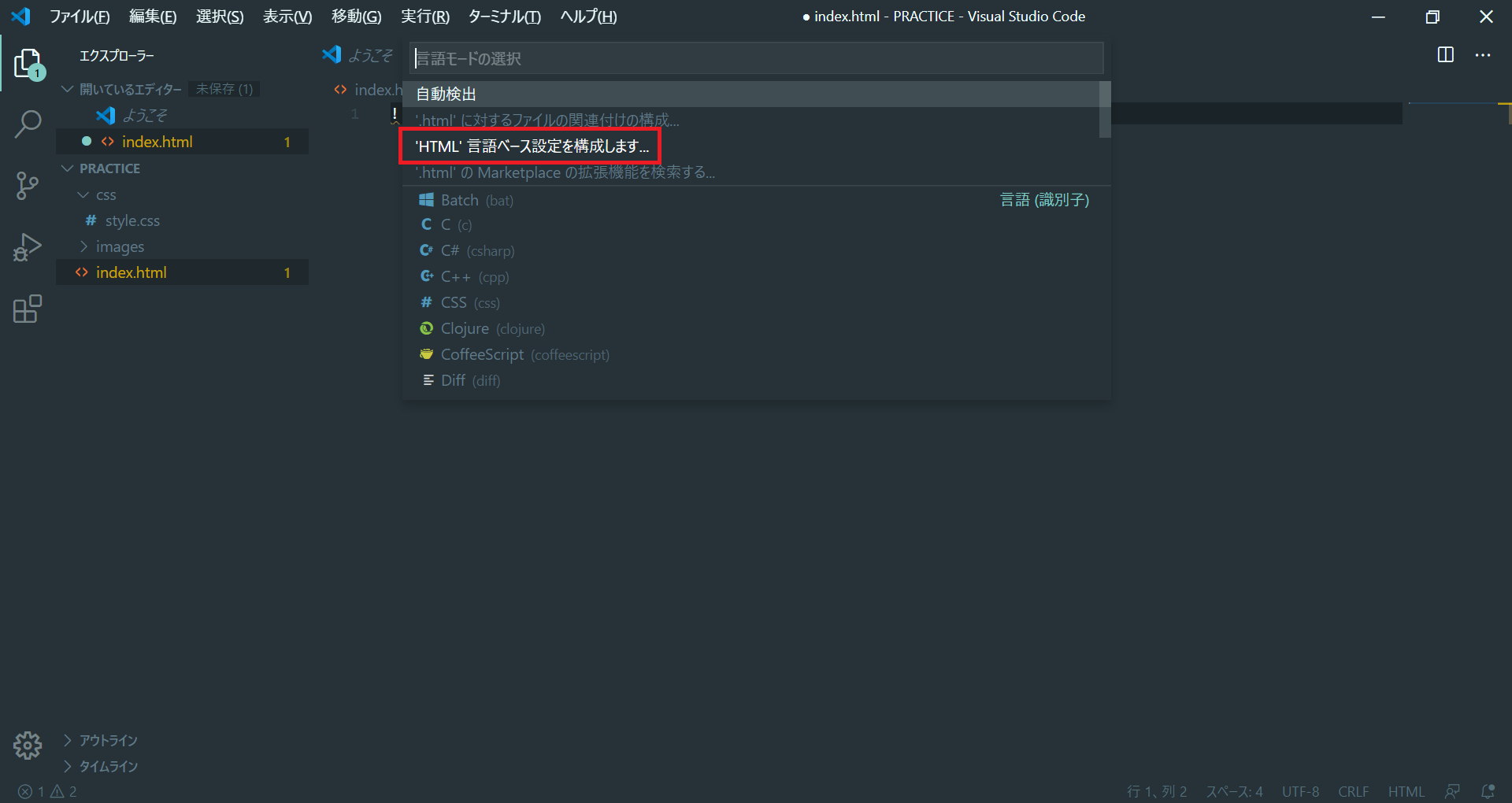Viewport: 1512px width, 803px height.
Task: Select index.html in open editors list
Action: tap(182, 142)
